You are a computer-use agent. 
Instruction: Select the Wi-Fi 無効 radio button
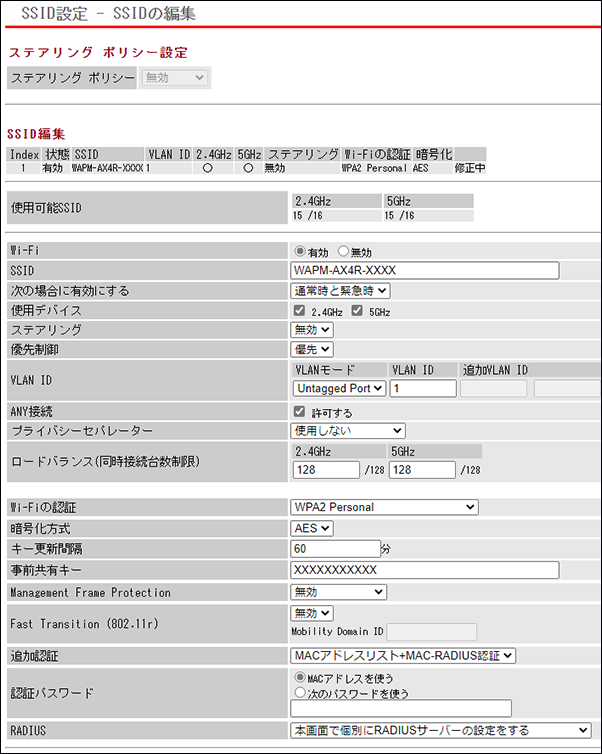click(x=345, y=252)
